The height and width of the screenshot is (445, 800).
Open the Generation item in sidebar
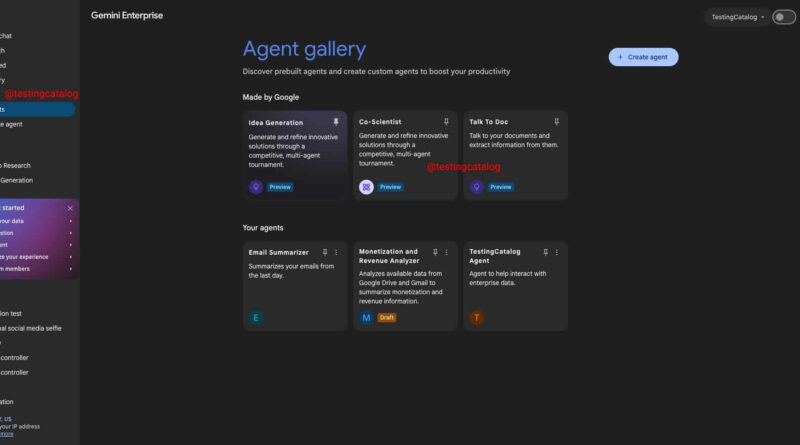tap(38, 180)
